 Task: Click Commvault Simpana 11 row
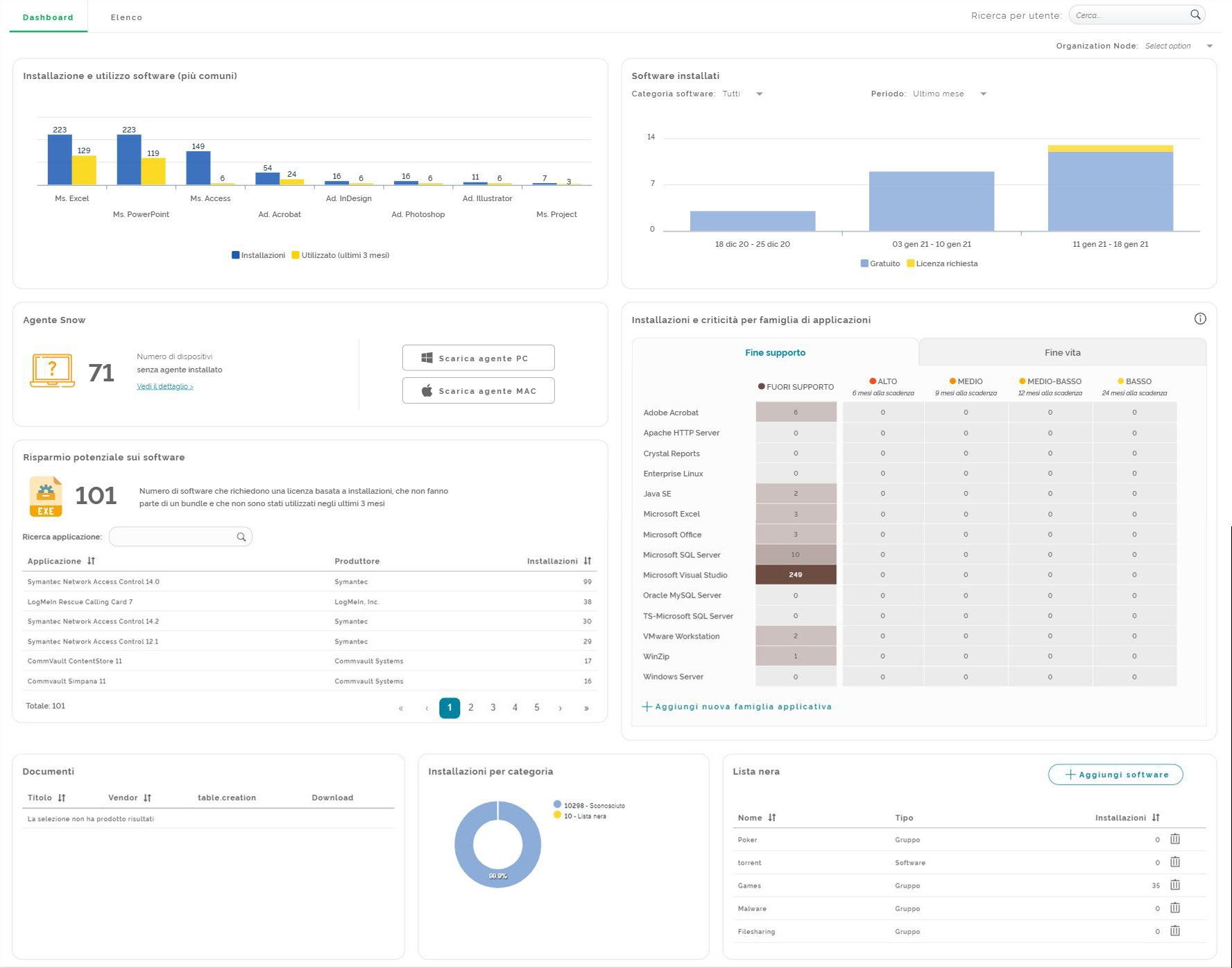click(x=309, y=681)
